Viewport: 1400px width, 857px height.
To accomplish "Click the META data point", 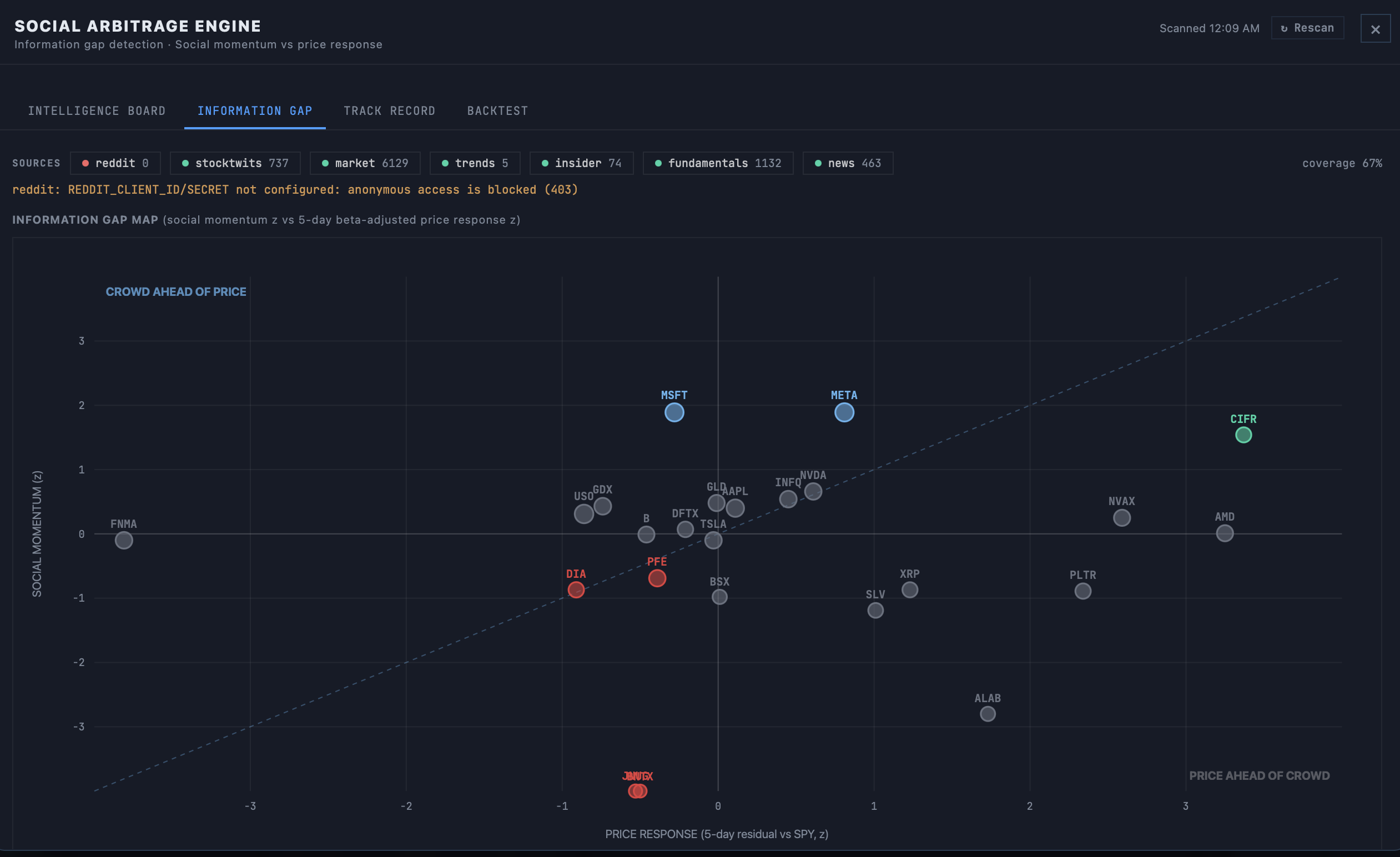I will pos(844,412).
